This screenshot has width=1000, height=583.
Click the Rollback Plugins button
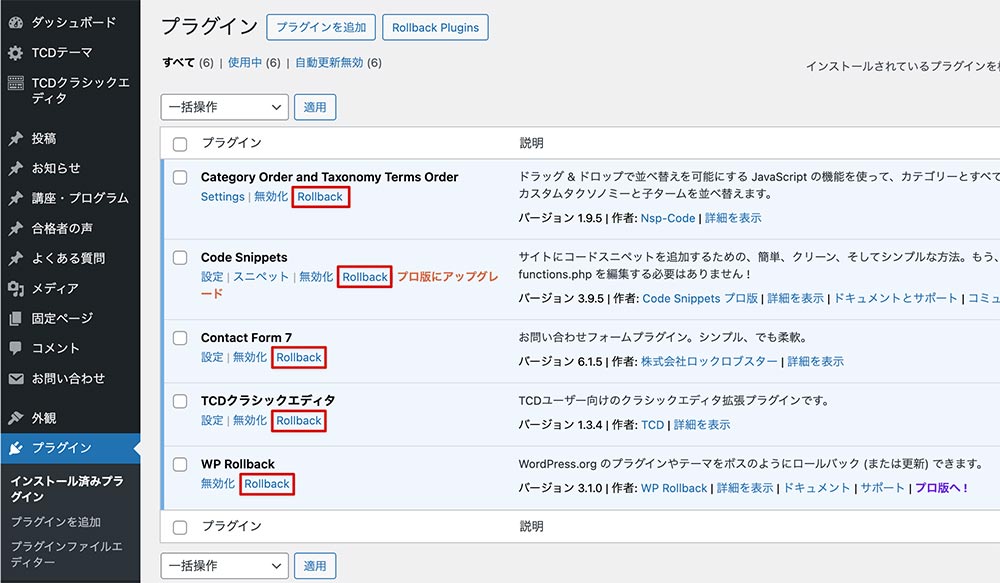tap(435, 28)
